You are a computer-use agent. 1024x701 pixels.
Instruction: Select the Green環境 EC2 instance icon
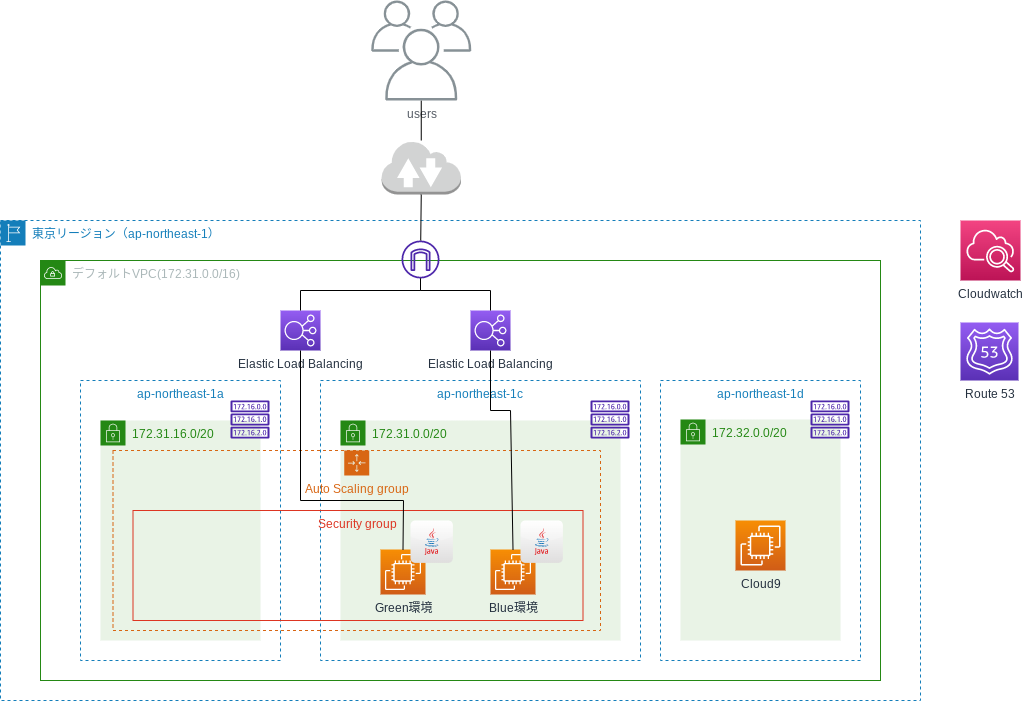point(402,572)
